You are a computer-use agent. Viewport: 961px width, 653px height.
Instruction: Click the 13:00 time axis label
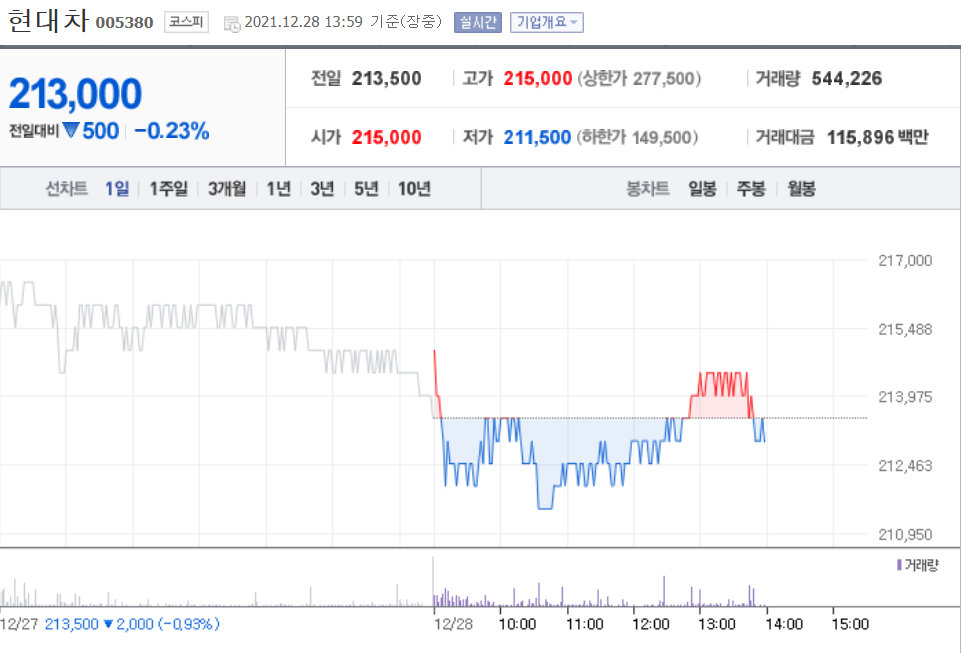tap(717, 624)
